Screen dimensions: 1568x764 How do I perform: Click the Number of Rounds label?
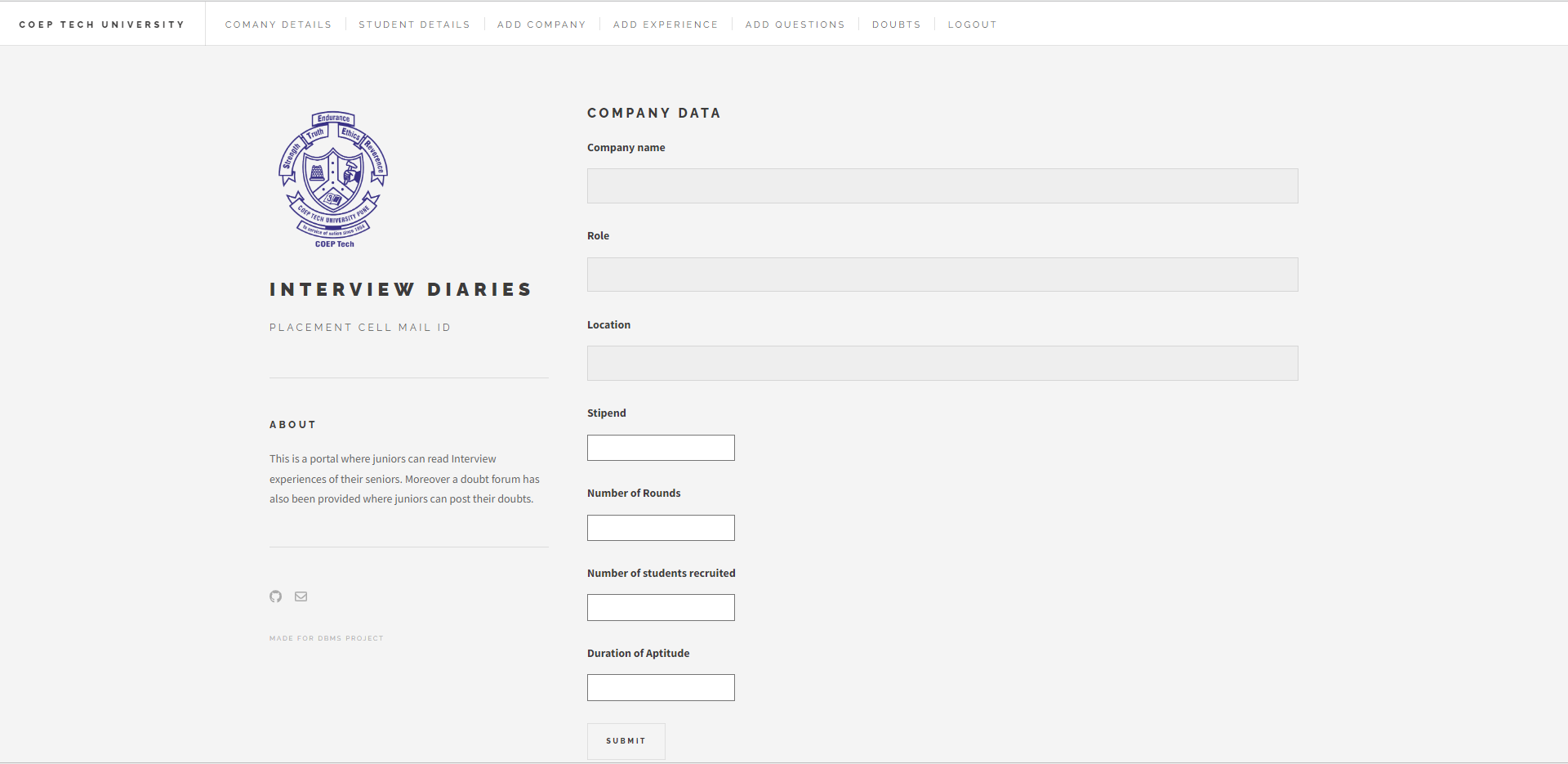[x=634, y=494]
